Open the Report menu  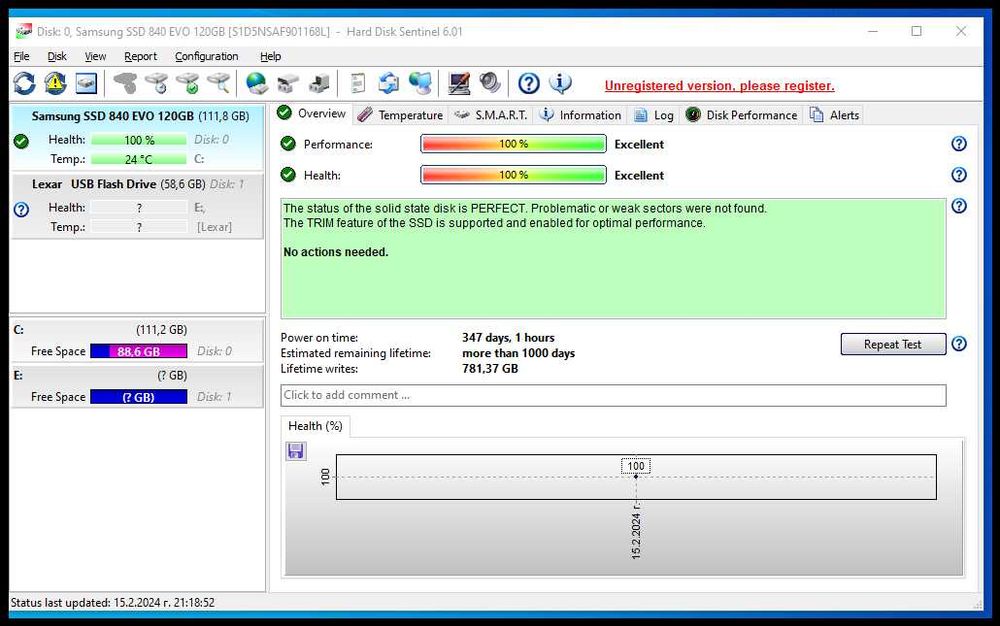pyautogui.click(x=140, y=56)
